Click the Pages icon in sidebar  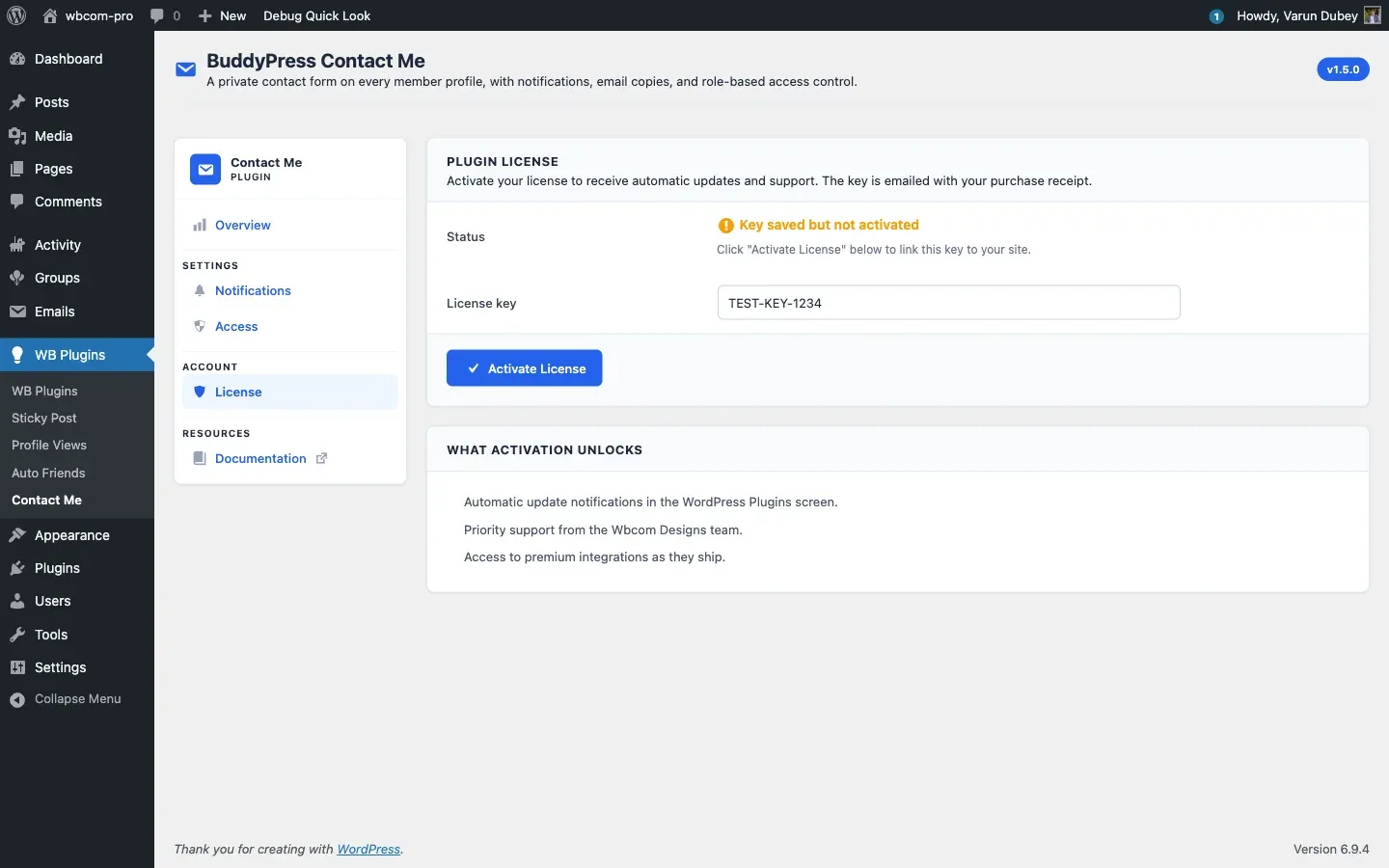(x=17, y=169)
